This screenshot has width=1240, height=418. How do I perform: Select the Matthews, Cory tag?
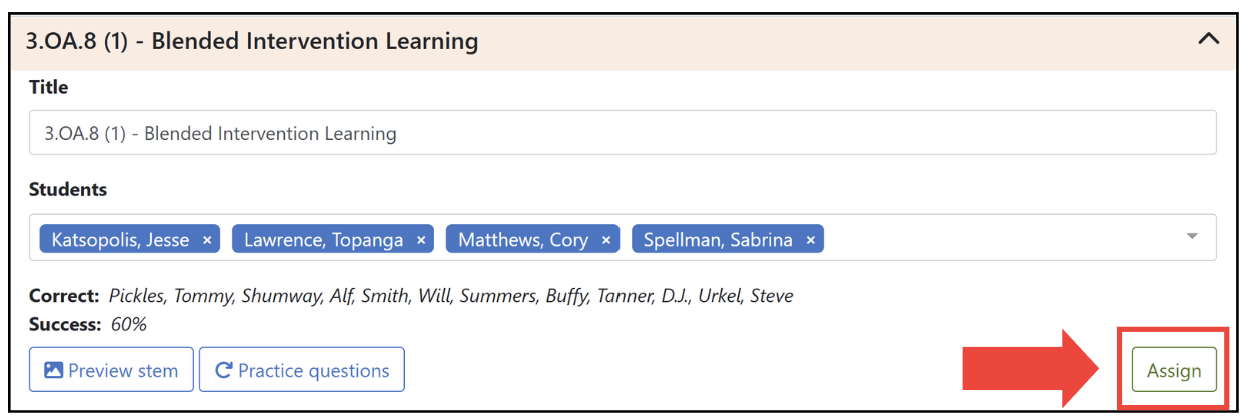click(523, 240)
